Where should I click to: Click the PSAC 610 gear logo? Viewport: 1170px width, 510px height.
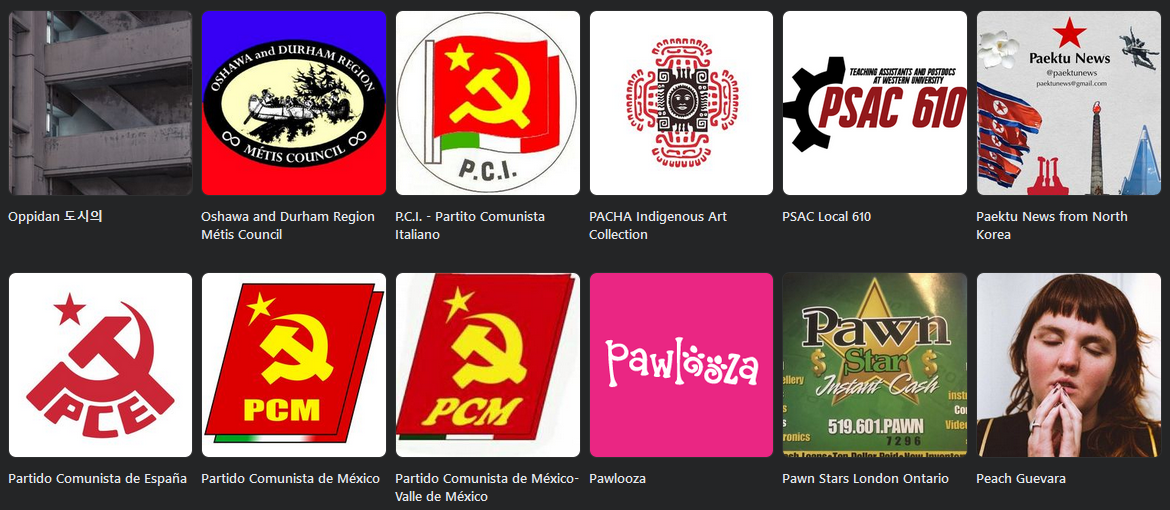[x=875, y=103]
